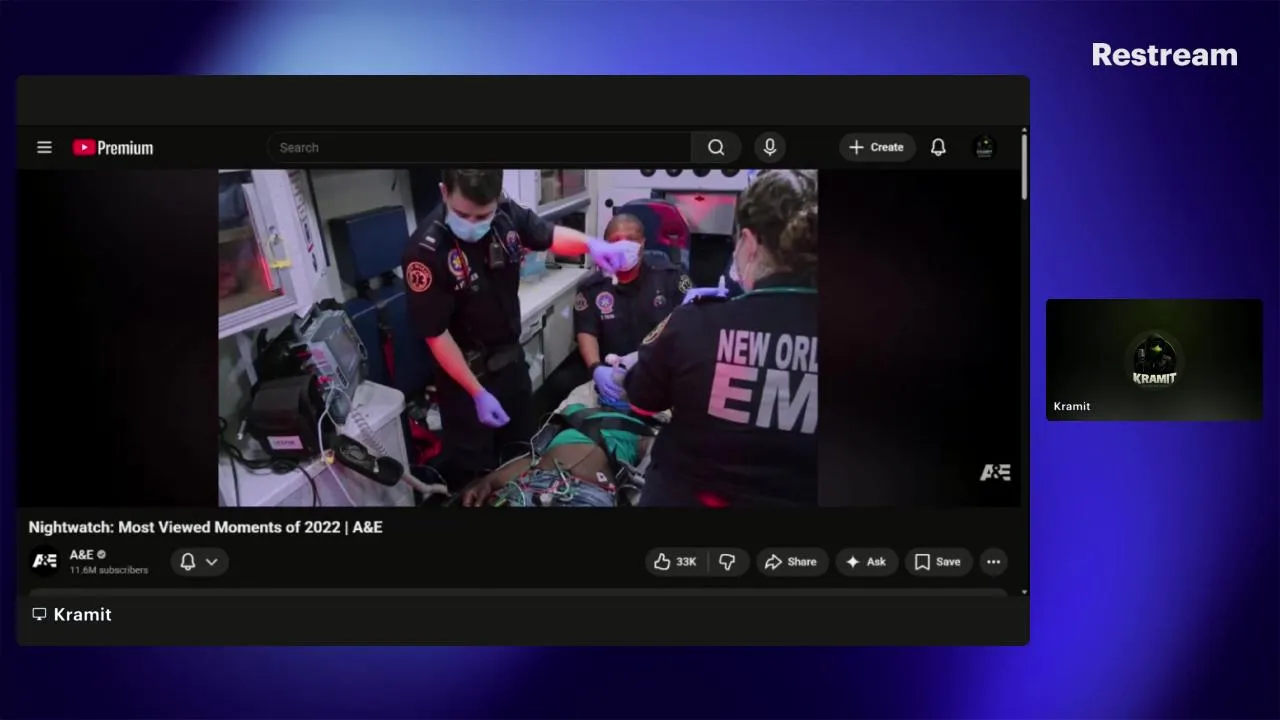Open the account avatar menu
Viewport: 1280px width, 720px height.
coord(984,147)
